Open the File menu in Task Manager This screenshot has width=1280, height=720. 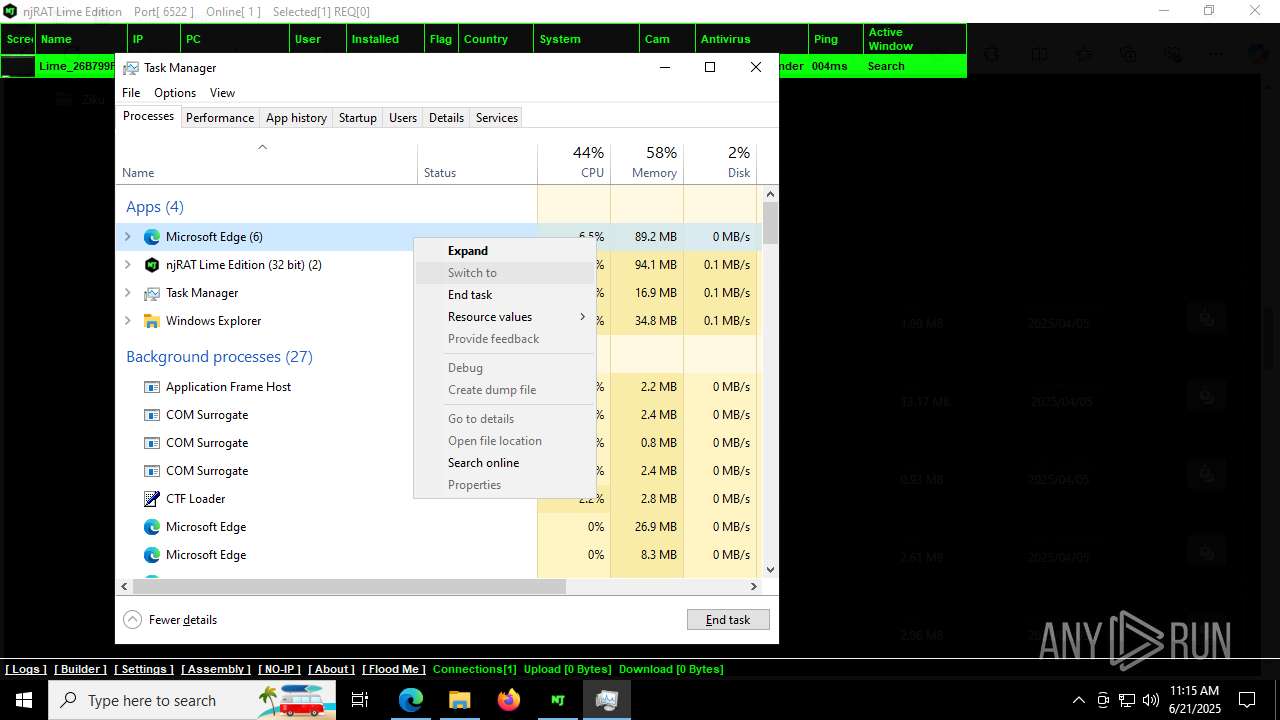tap(131, 93)
